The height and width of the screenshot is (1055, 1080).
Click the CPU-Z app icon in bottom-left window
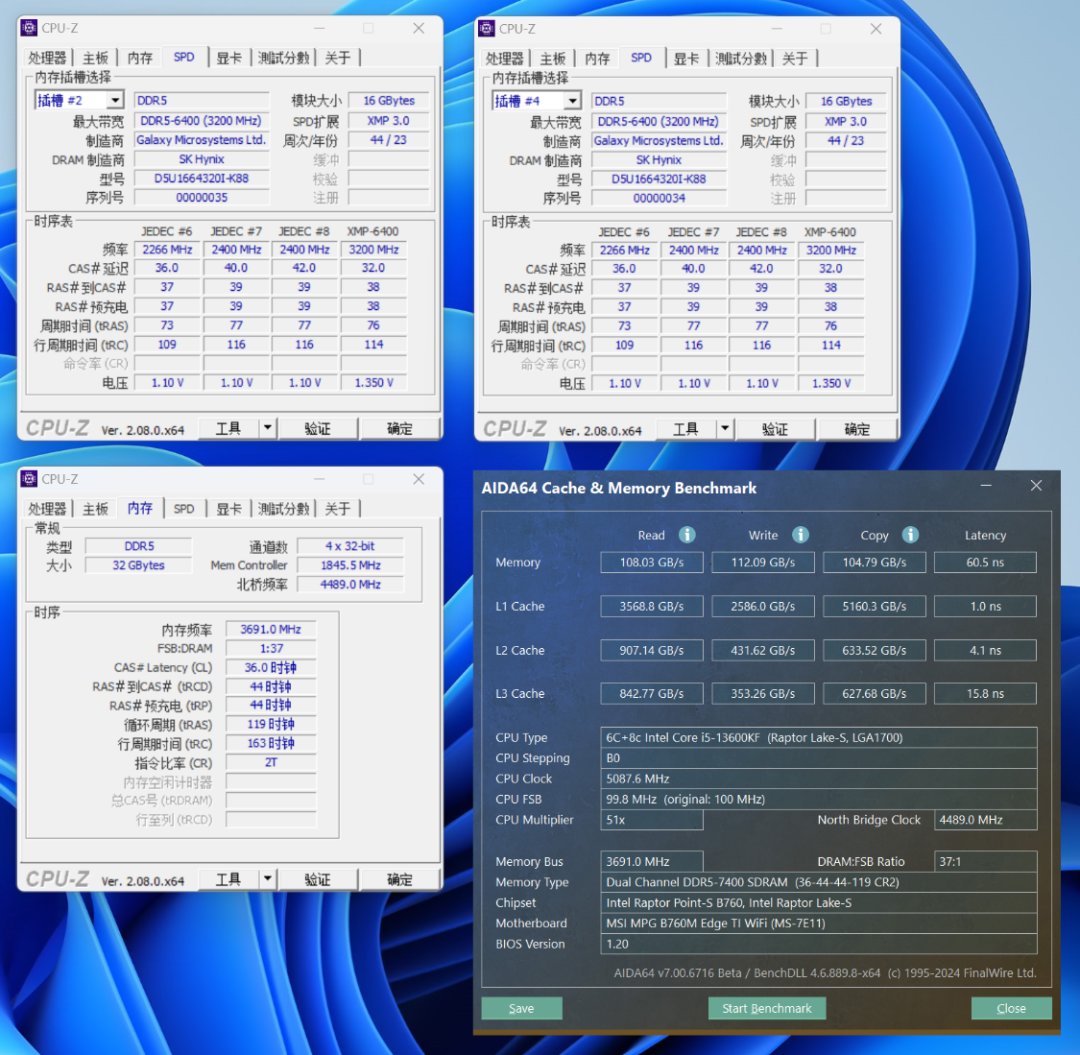click(x=29, y=479)
